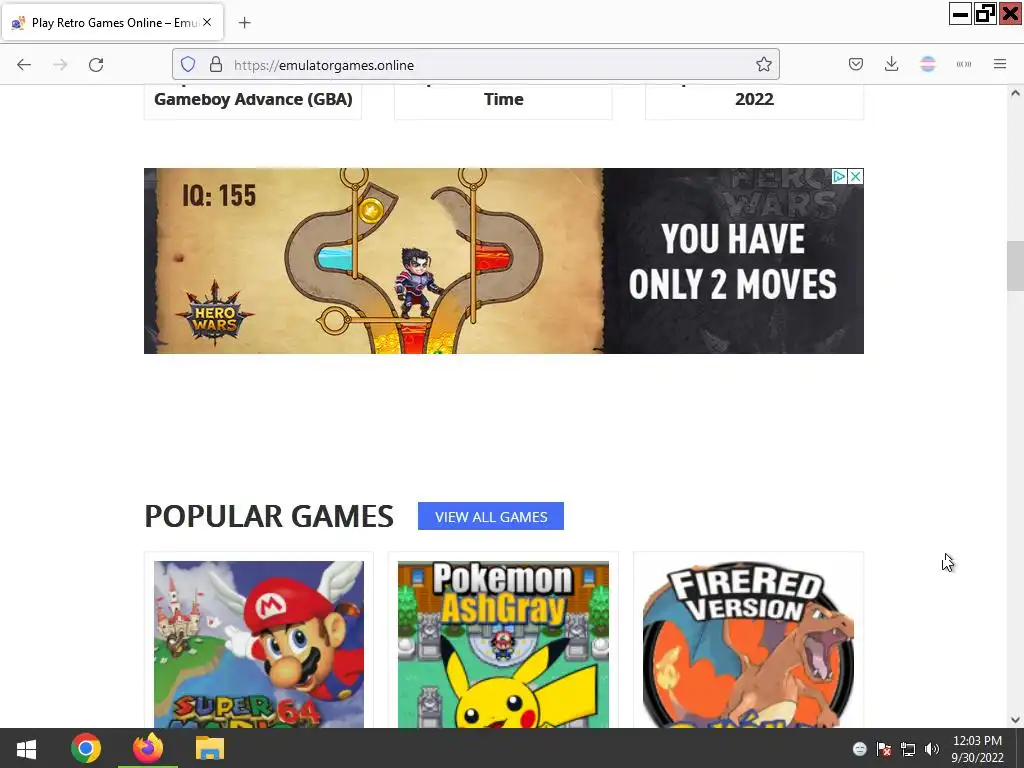Click the page scrollbar thumb

coord(1015,266)
